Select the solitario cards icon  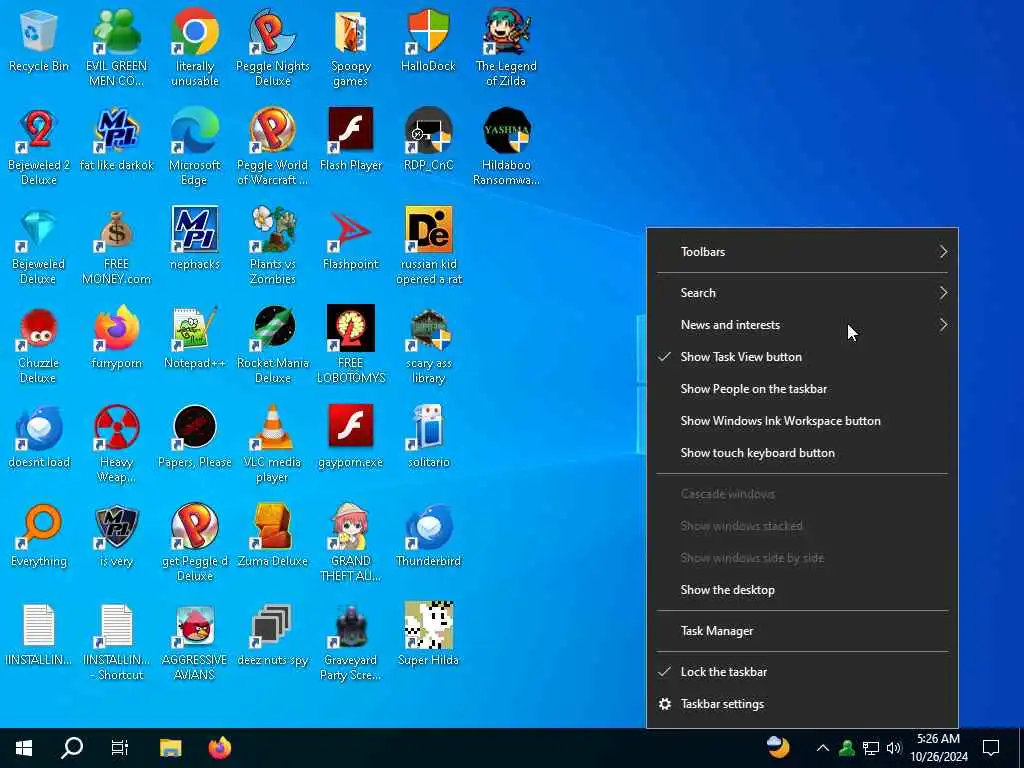(x=428, y=428)
